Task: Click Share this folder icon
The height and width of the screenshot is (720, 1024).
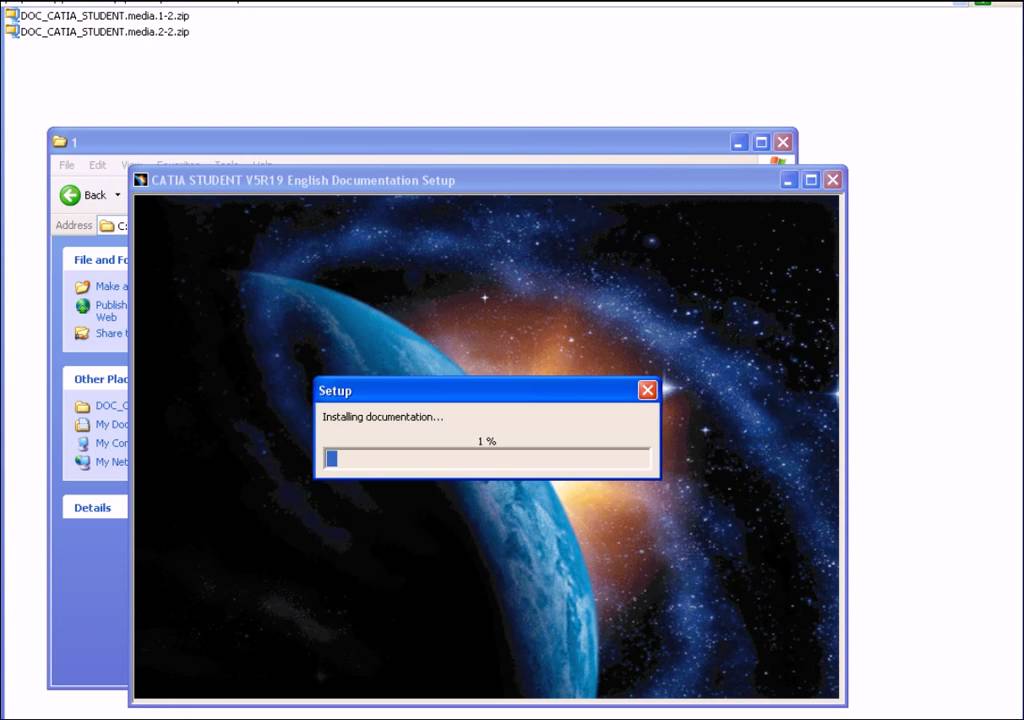Action: (82, 333)
